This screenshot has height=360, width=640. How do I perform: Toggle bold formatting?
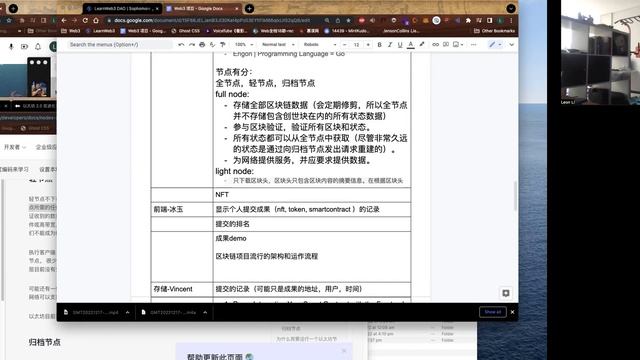pyautogui.click(x=380, y=44)
